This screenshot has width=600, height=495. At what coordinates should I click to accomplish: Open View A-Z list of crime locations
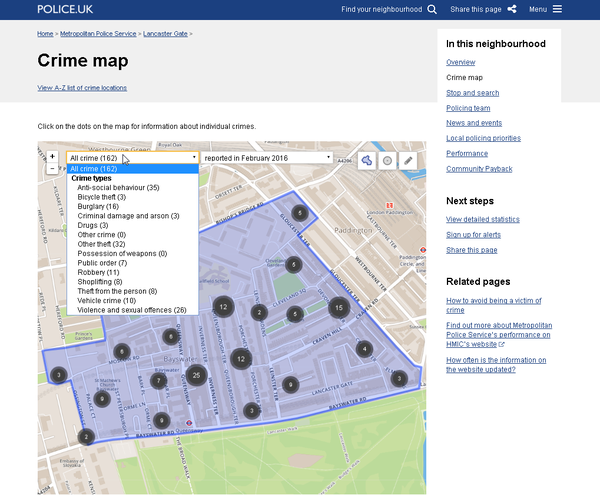[x=82, y=88]
